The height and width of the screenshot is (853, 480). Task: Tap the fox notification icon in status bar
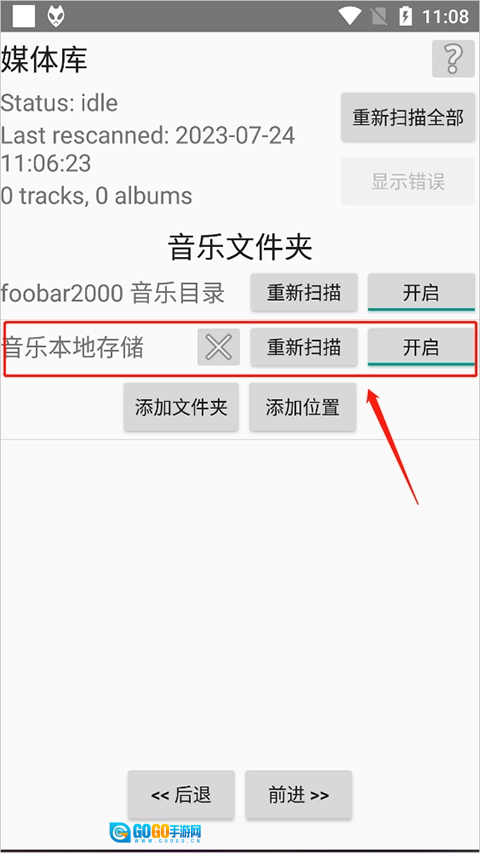(x=56, y=16)
